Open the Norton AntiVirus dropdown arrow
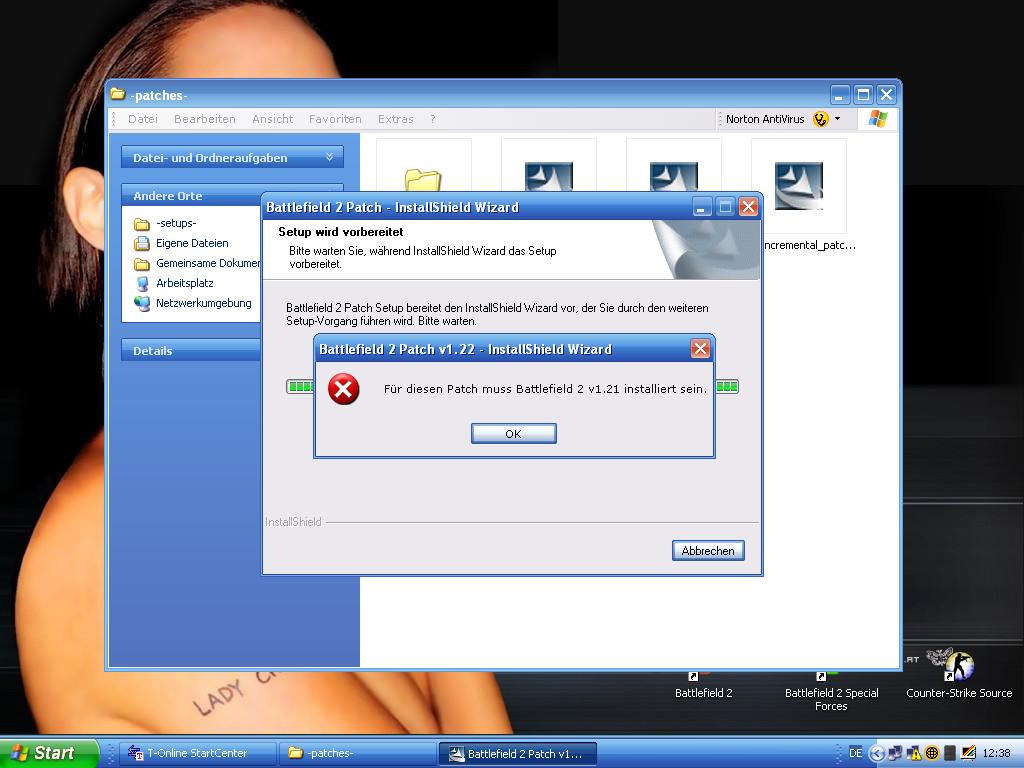The image size is (1024, 768). coord(837,119)
